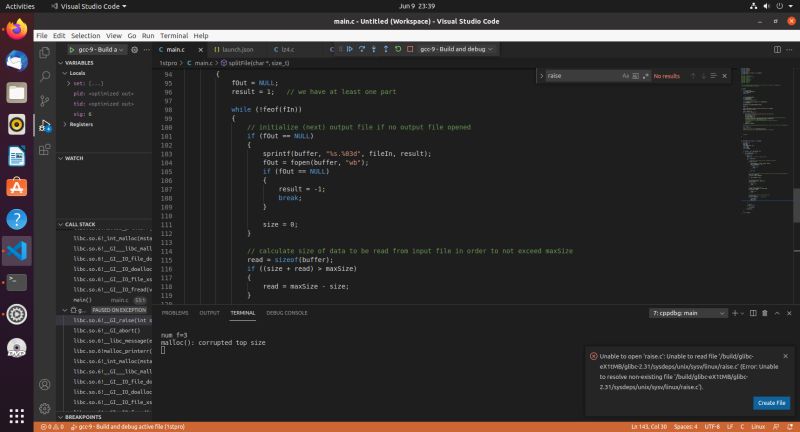Click the Create File button
Screen dimensions: 800x432
[771, 403]
